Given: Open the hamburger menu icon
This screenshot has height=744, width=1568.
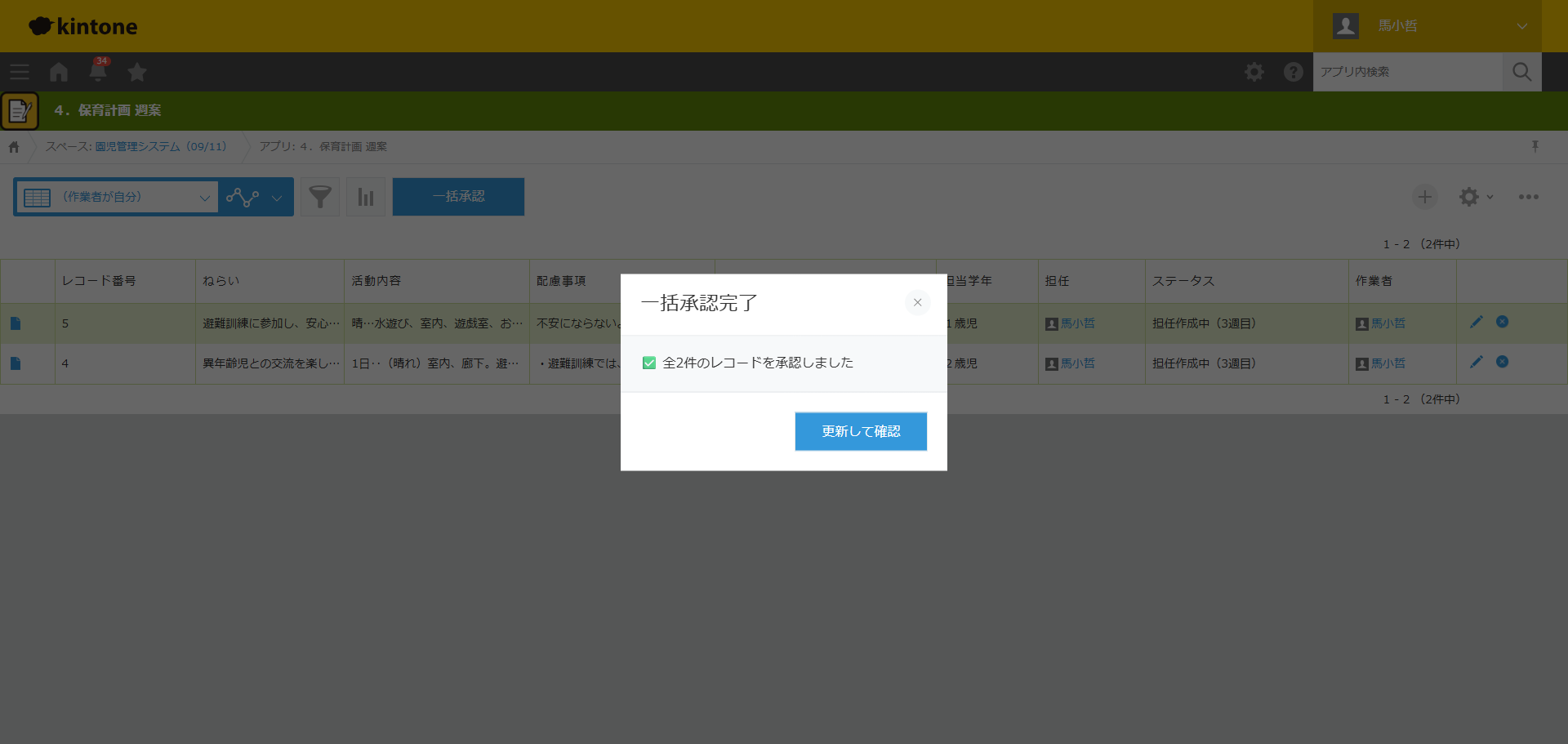Looking at the screenshot, I should 20,72.
